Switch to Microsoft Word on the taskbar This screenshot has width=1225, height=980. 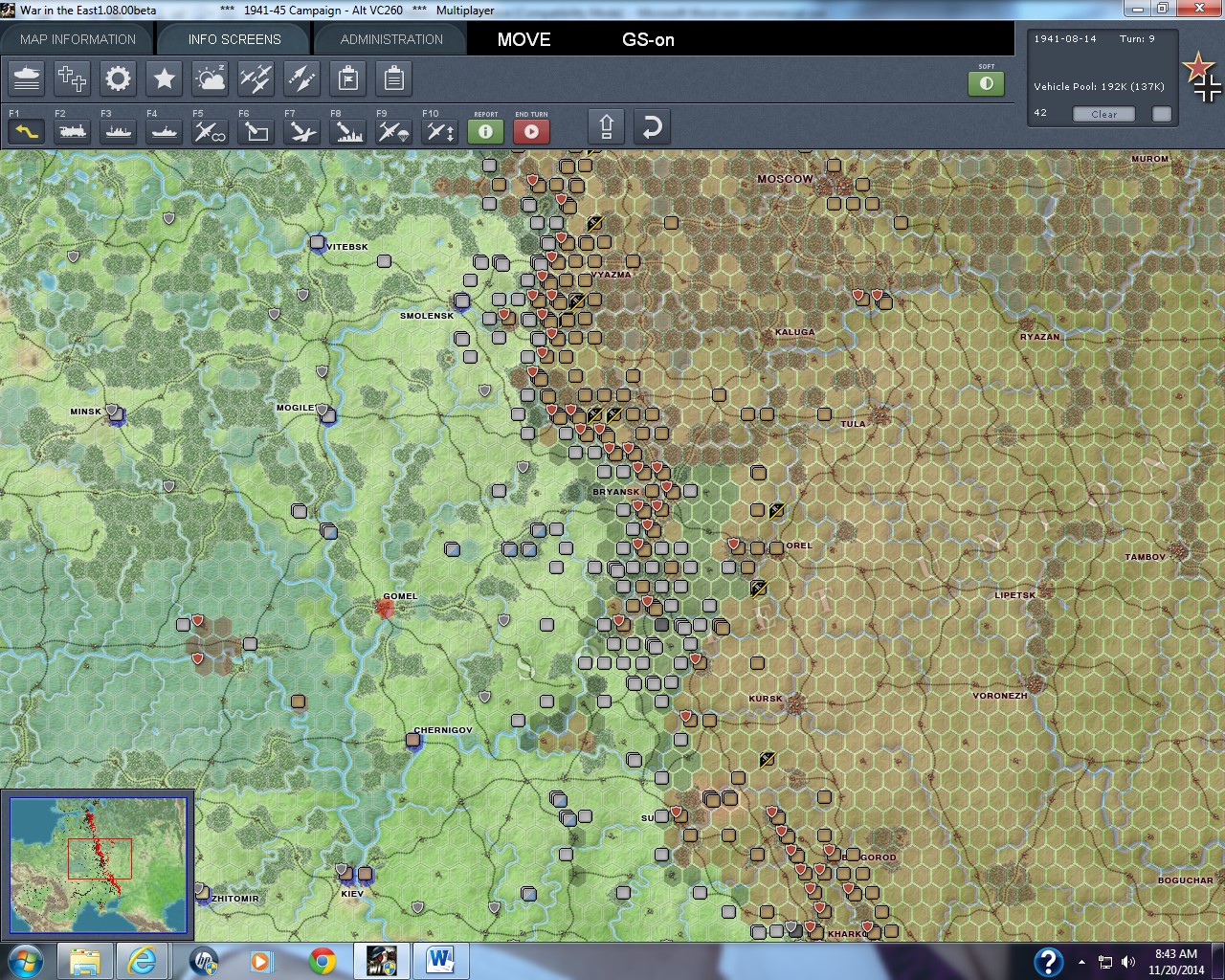coord(440,961)
